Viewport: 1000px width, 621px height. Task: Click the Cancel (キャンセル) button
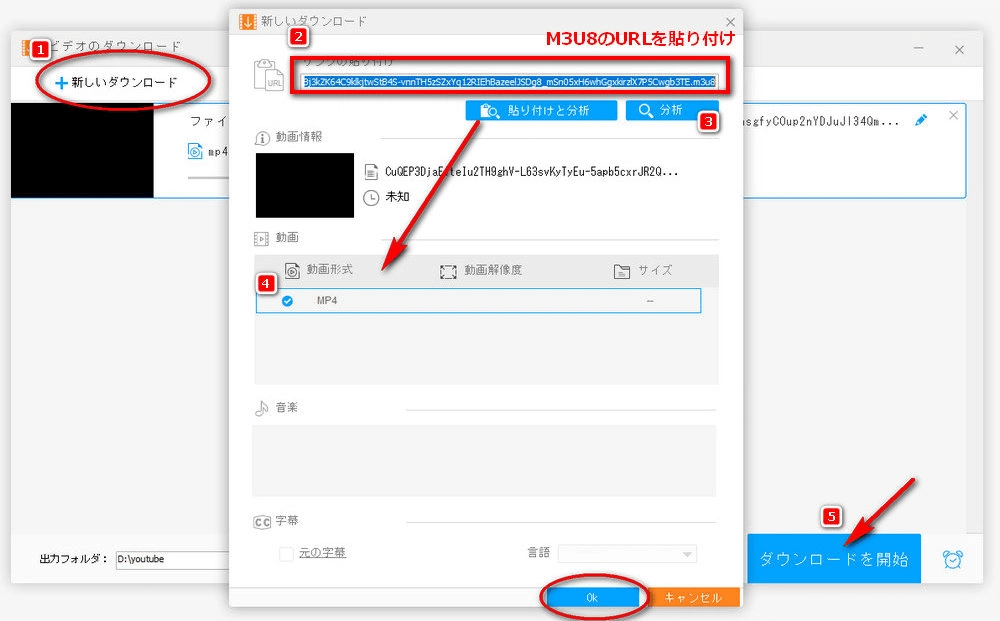point(693,597)
